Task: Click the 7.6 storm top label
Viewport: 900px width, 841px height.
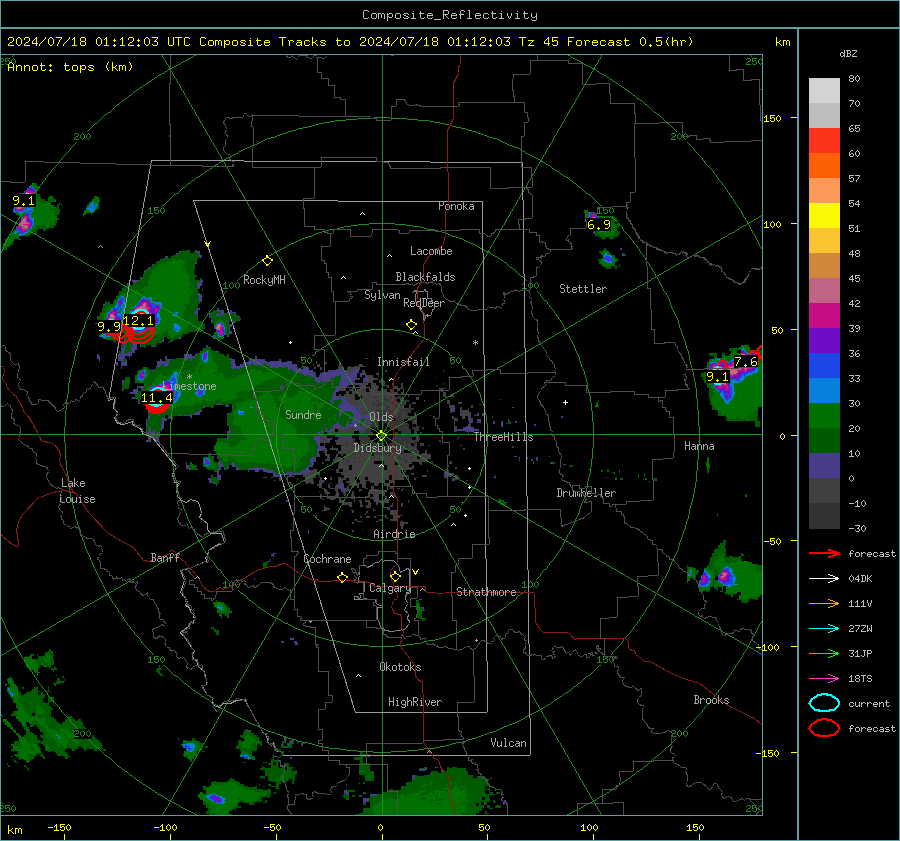Action: (746, 362)
